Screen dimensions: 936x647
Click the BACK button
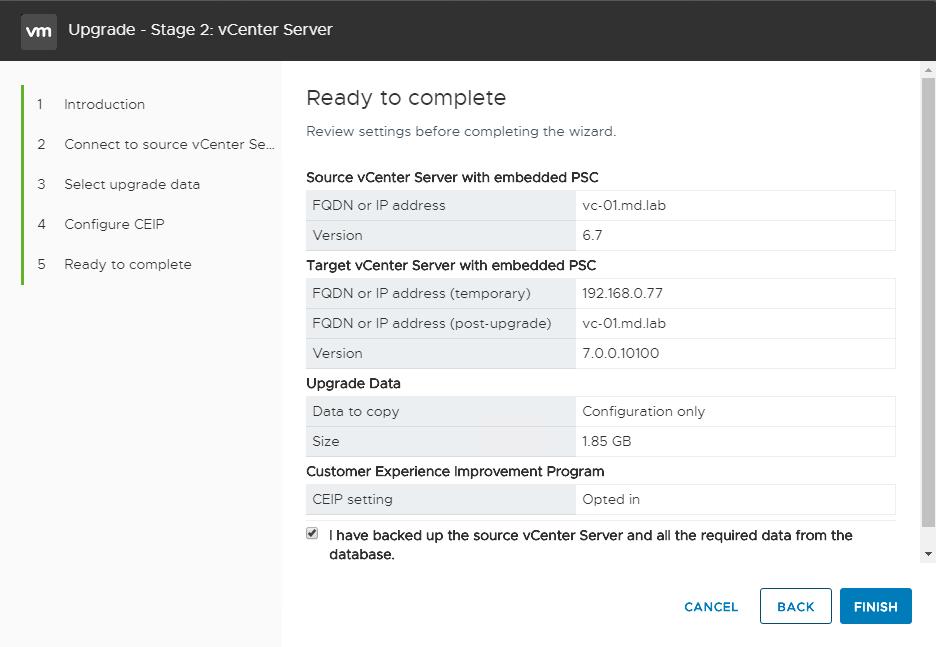point(795,606)
